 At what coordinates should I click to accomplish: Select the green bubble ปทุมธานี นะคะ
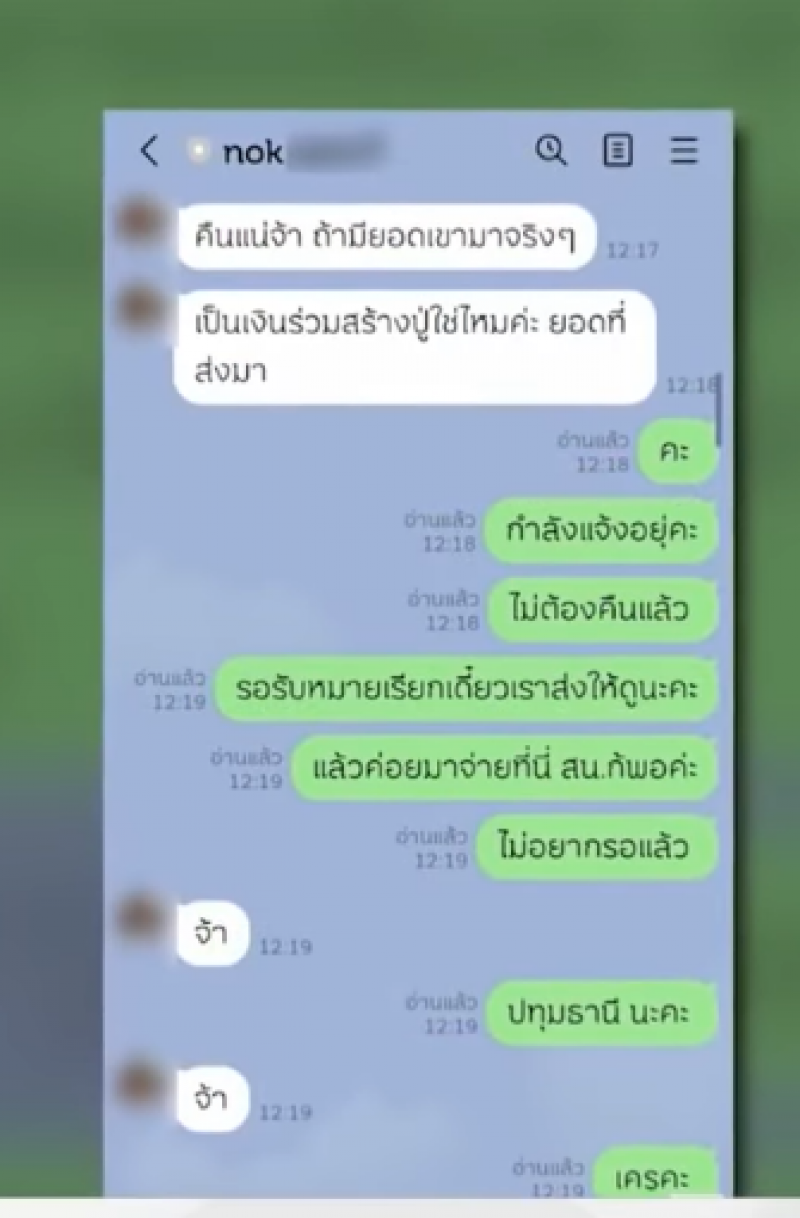click(601, 1014)
